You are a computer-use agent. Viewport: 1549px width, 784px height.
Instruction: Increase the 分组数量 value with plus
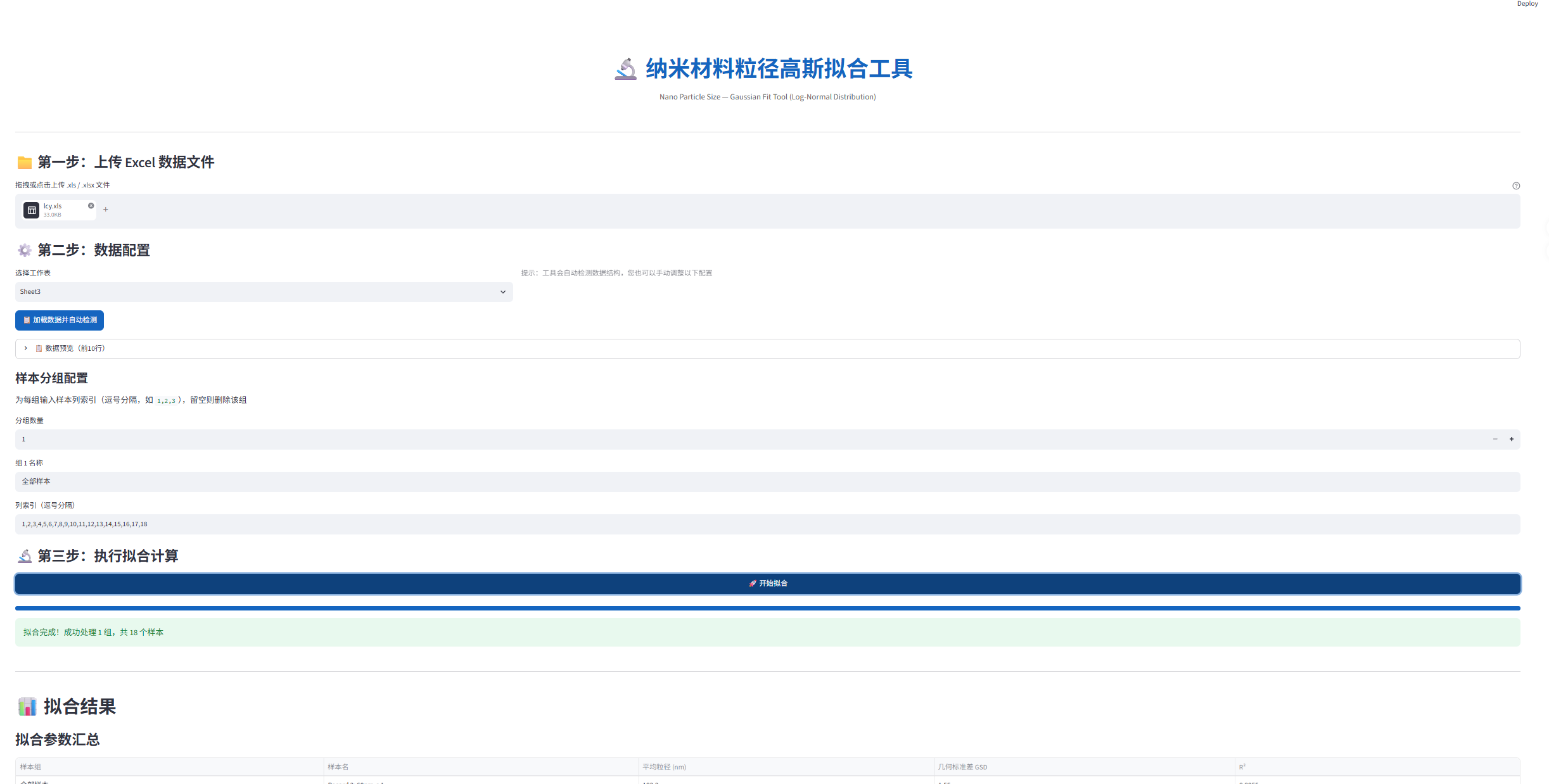tap(1512, 439)
